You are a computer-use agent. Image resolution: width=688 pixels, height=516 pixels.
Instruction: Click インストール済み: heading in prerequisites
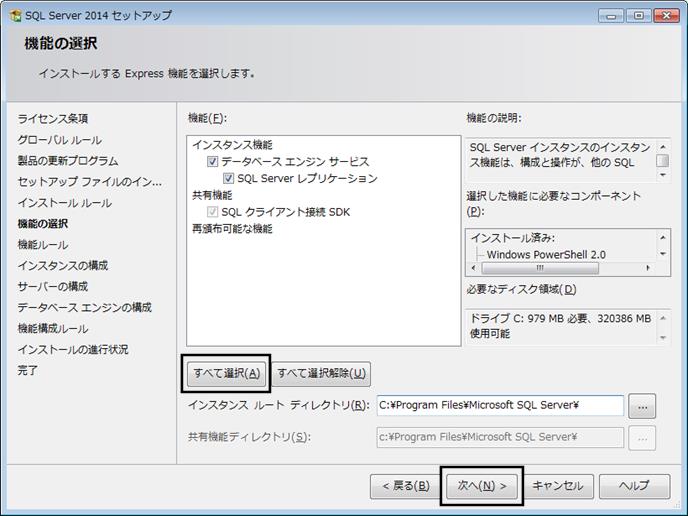(512, 238)
